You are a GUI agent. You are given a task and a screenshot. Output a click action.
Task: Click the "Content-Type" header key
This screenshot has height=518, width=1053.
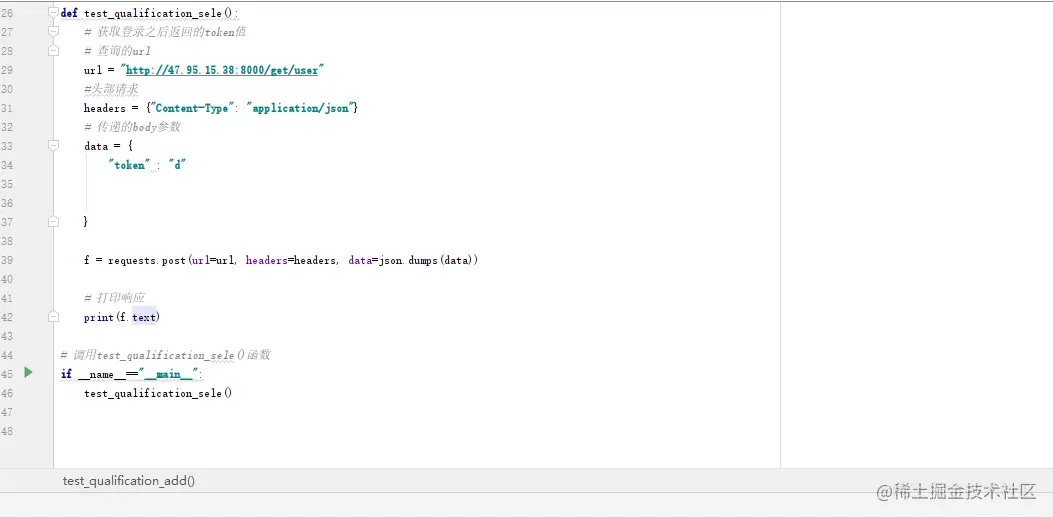point(190,107)
